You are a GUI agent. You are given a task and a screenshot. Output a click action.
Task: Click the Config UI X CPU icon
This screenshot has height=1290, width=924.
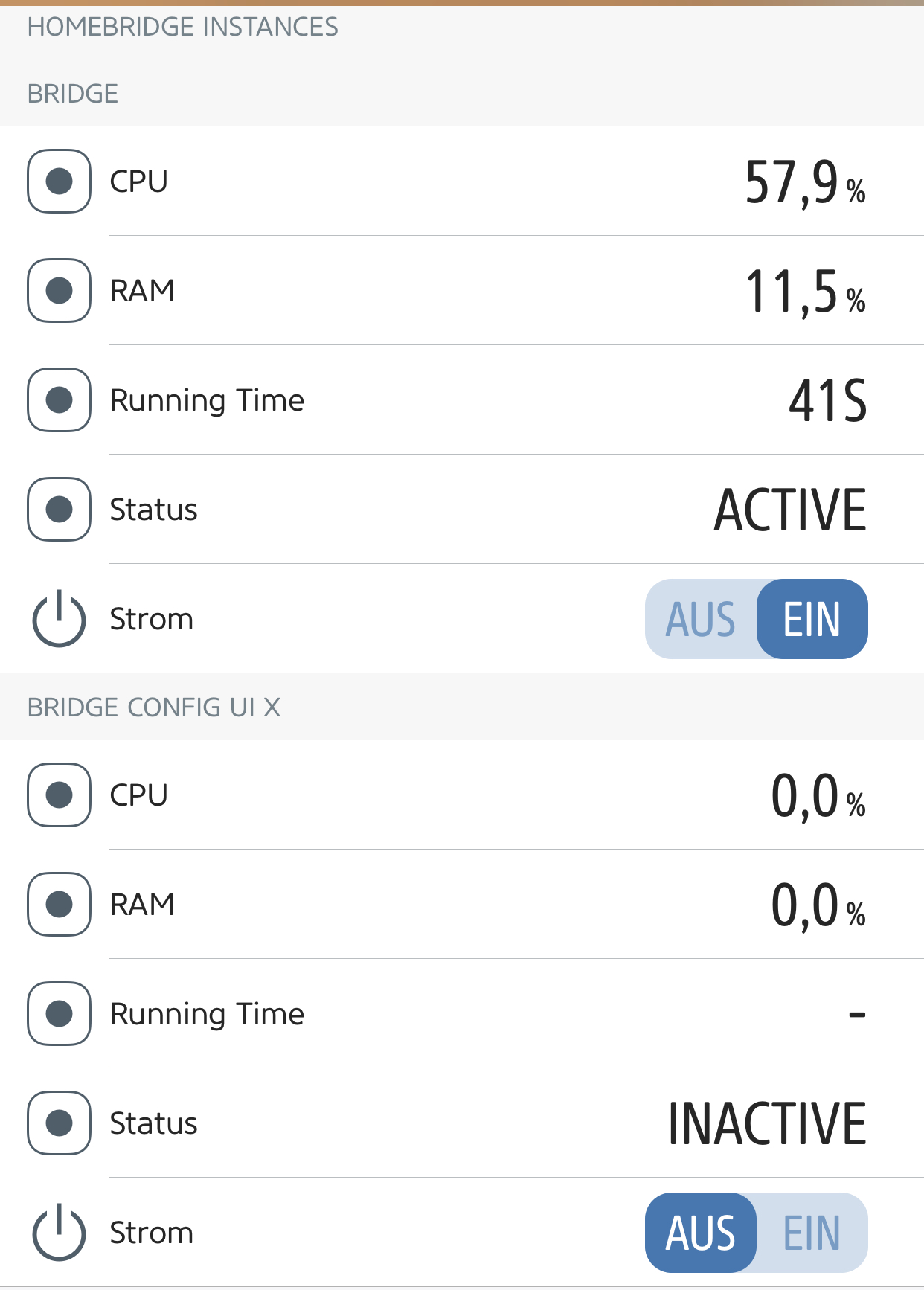[x=59, y=795]
